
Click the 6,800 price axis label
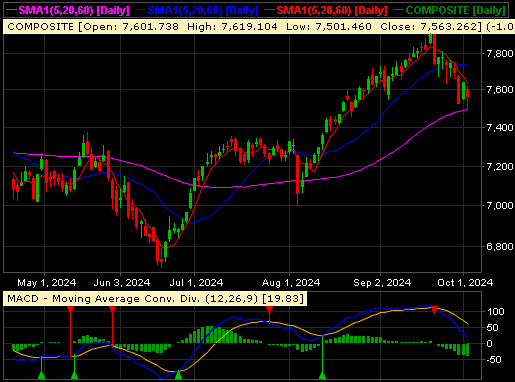point(500,246)
